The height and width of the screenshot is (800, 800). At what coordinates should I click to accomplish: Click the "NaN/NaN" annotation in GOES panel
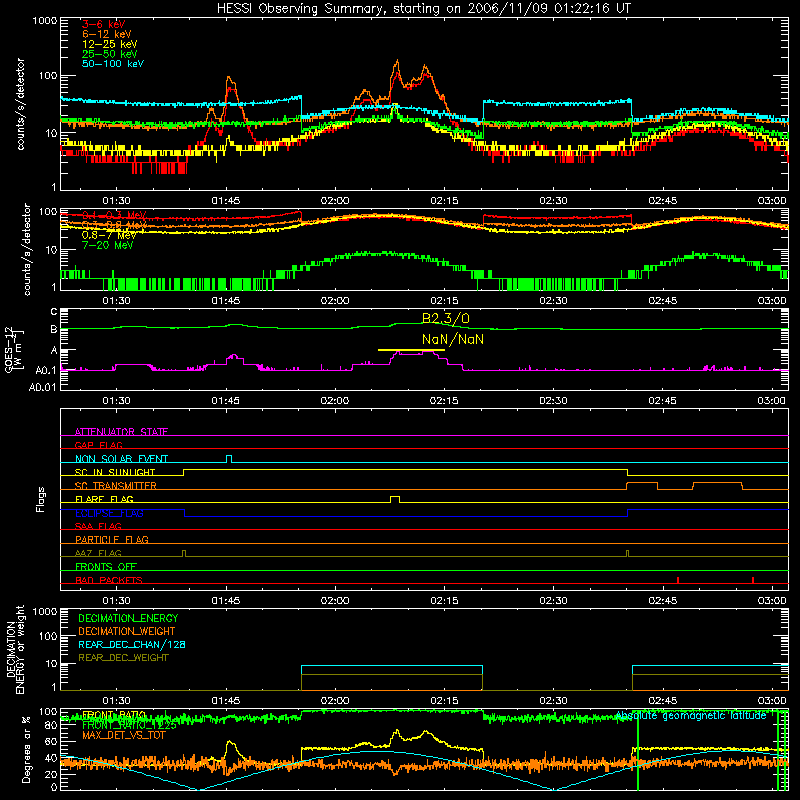(x=453, y=339)
